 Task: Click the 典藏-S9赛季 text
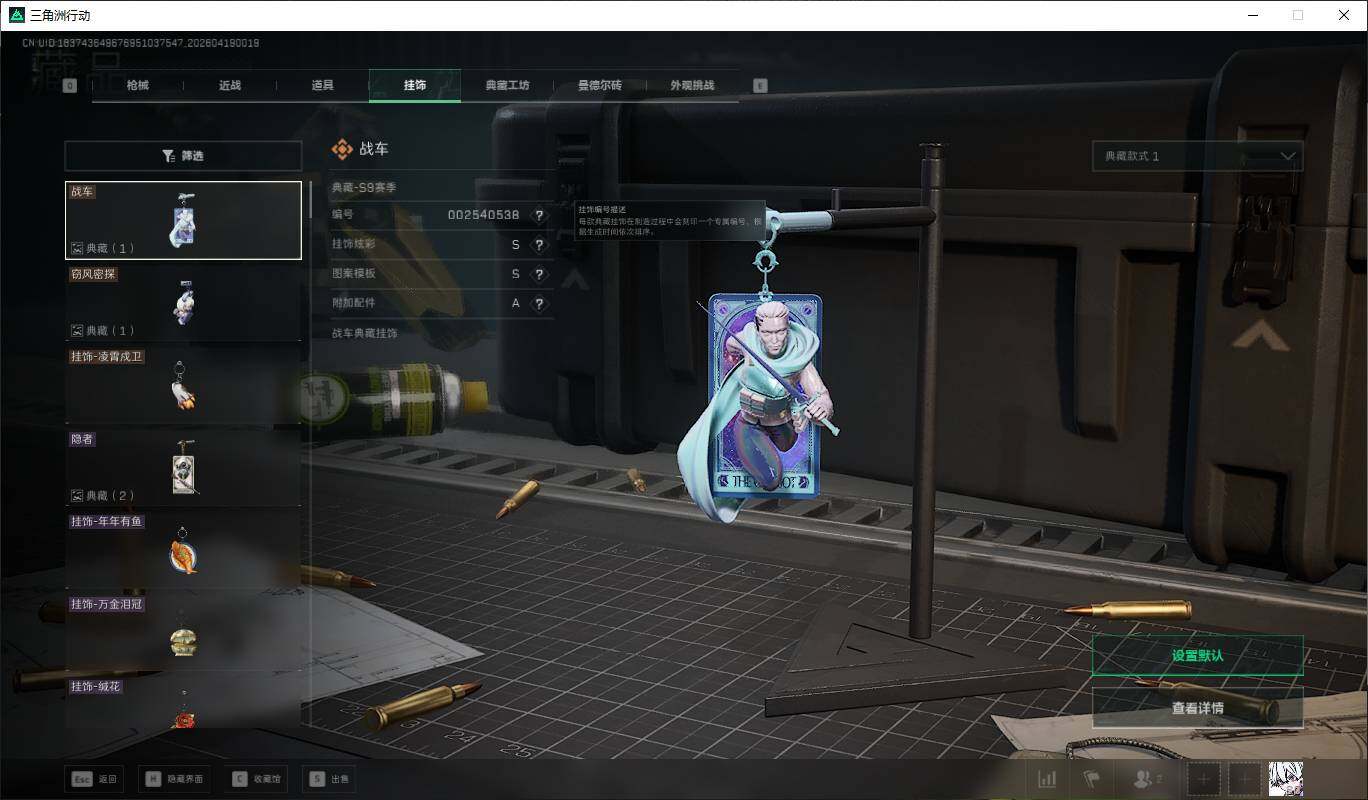pyautogui.click(x=364, y=187)
